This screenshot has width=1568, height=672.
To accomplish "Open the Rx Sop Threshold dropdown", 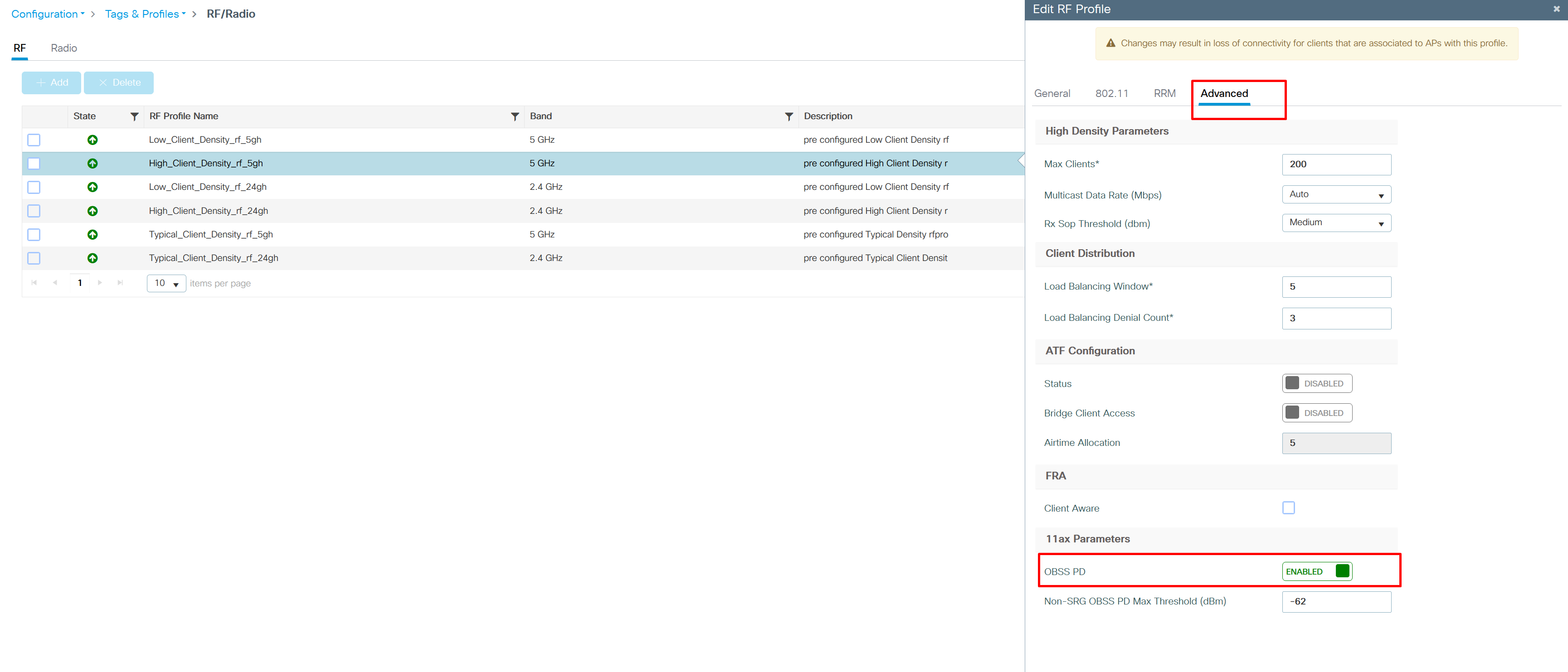I will click(x=1336, y=222).
